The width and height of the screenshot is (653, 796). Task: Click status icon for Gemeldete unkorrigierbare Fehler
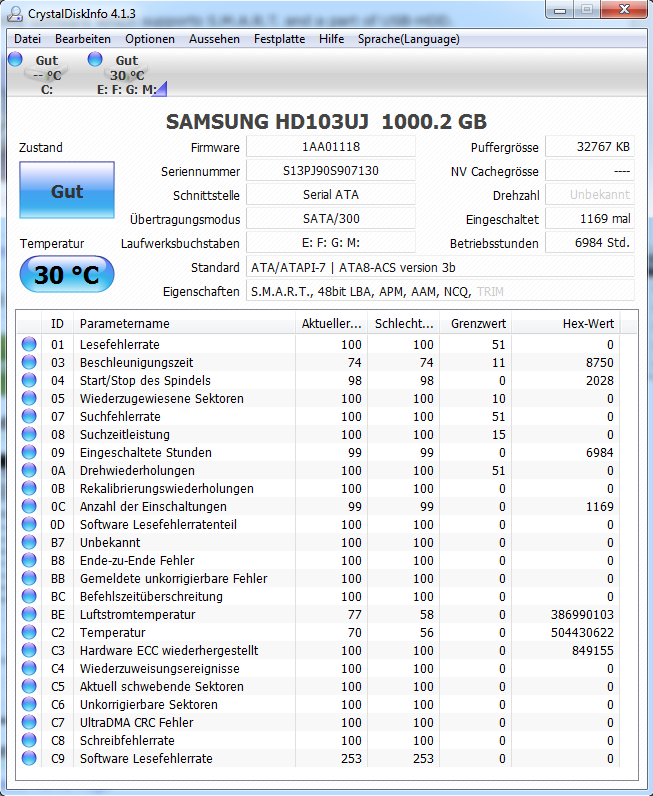(x=29, y=578)
